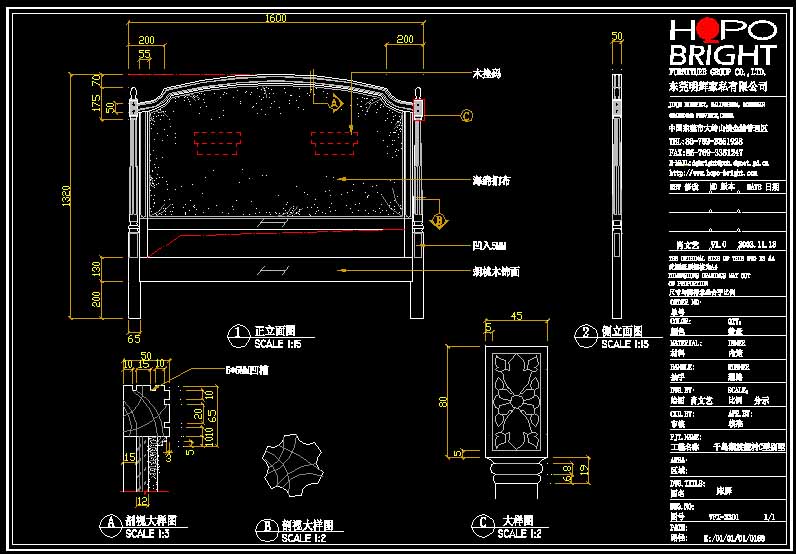796x554 pixels.
Task: Select the left post finial on front elevation
Action: click(x=134, y=94)
